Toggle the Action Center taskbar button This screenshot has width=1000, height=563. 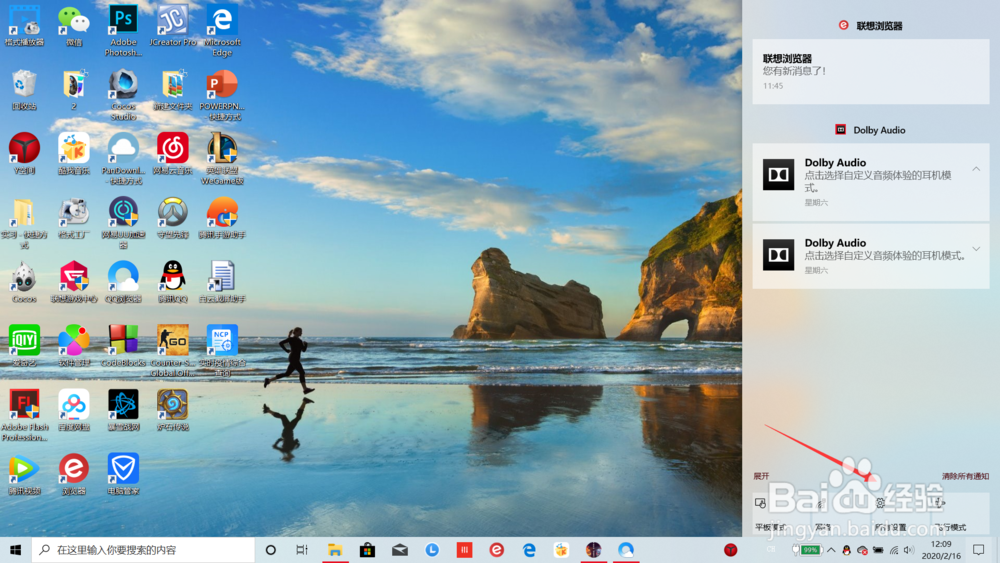979,550
